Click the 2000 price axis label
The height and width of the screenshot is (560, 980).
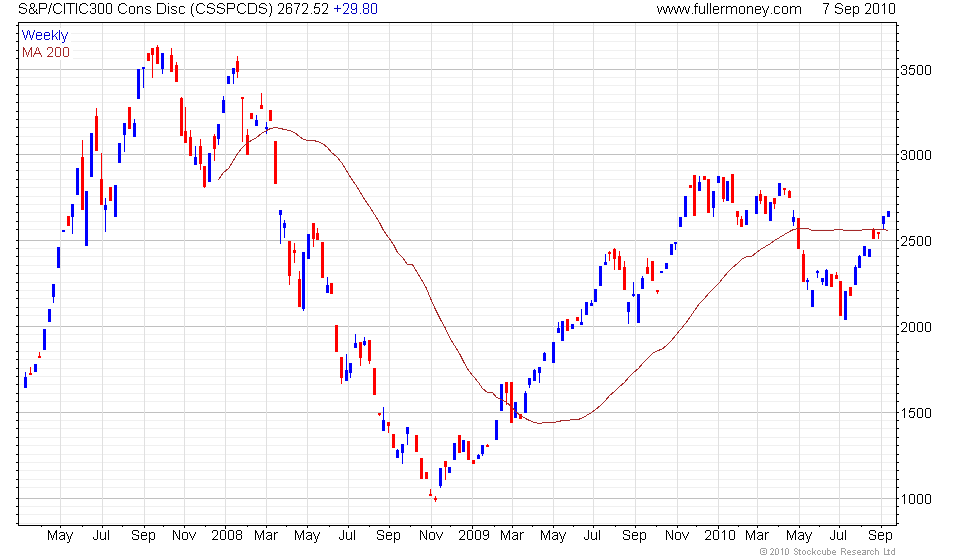[916, 327]
